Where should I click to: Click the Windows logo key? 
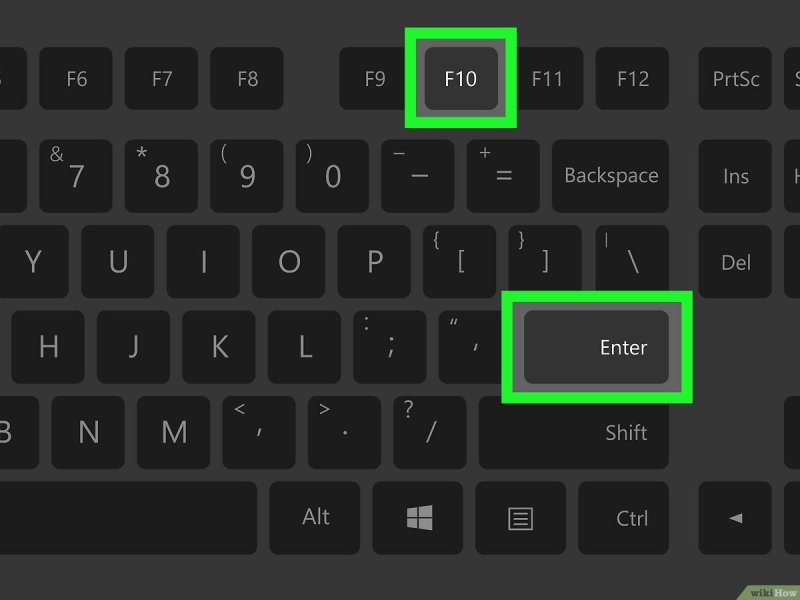418,518
